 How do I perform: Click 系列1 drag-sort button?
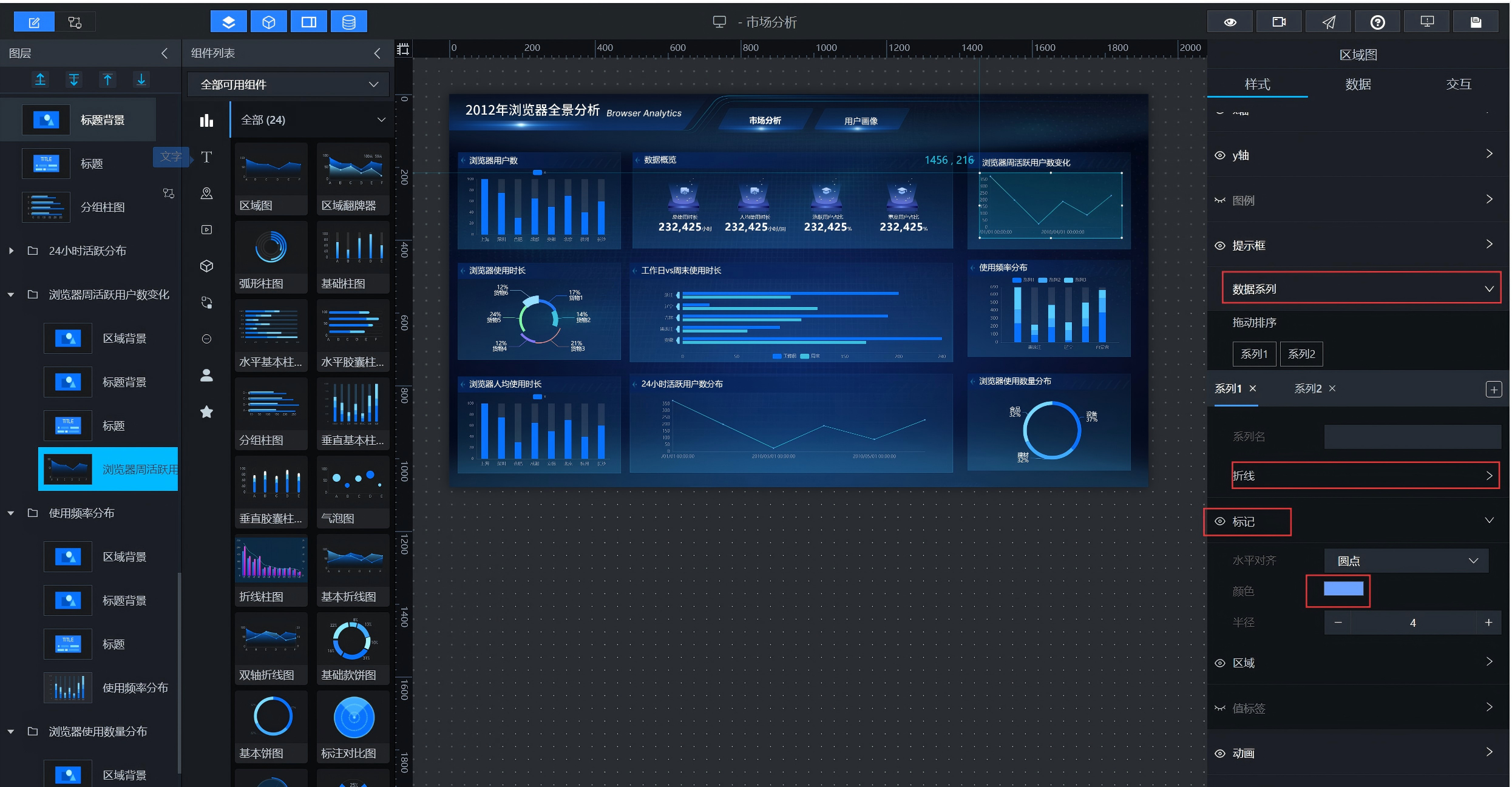tap(1254, 354)
